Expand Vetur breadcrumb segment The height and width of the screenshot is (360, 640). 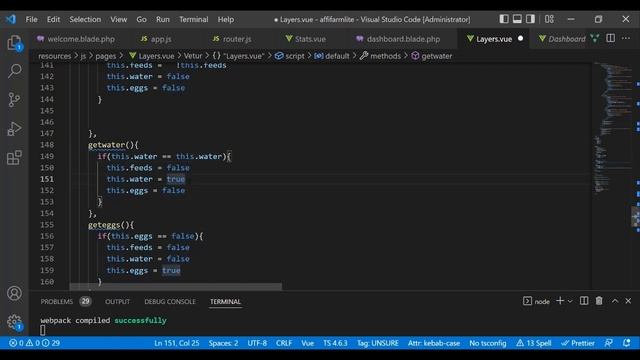coord(193,56)
